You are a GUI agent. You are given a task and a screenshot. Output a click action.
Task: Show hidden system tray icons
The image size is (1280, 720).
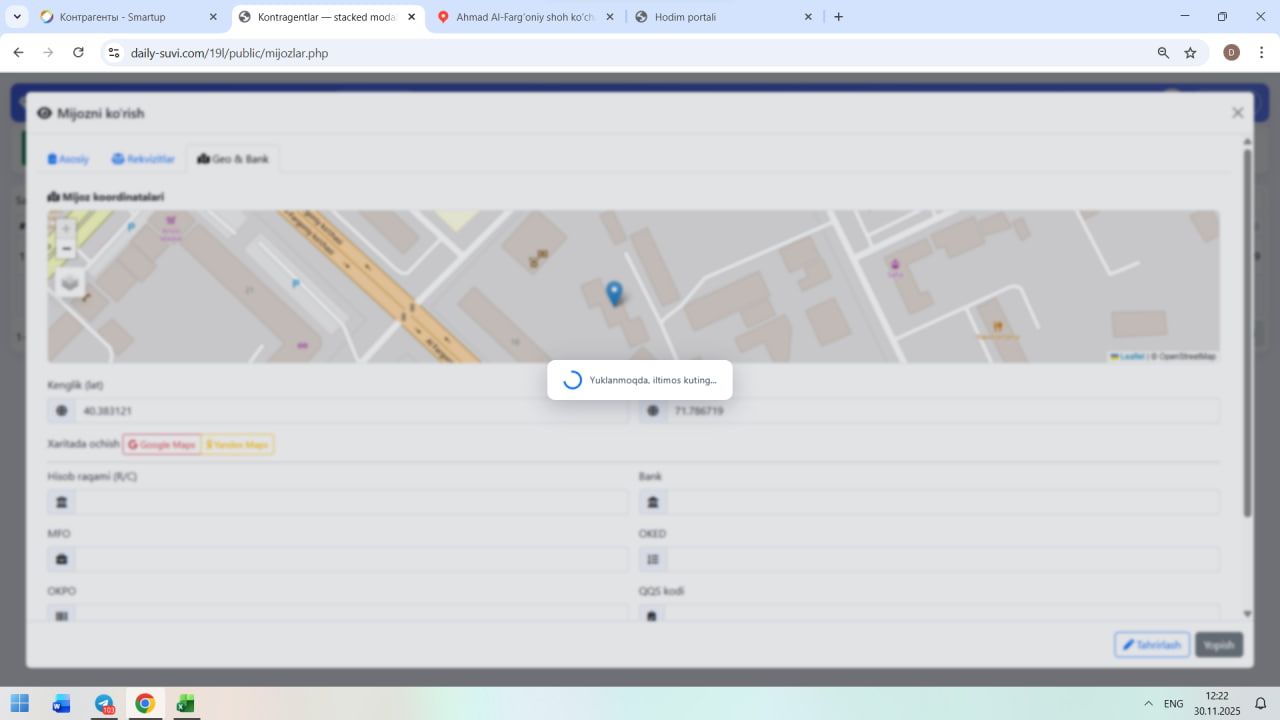(x=1148, y=703)
